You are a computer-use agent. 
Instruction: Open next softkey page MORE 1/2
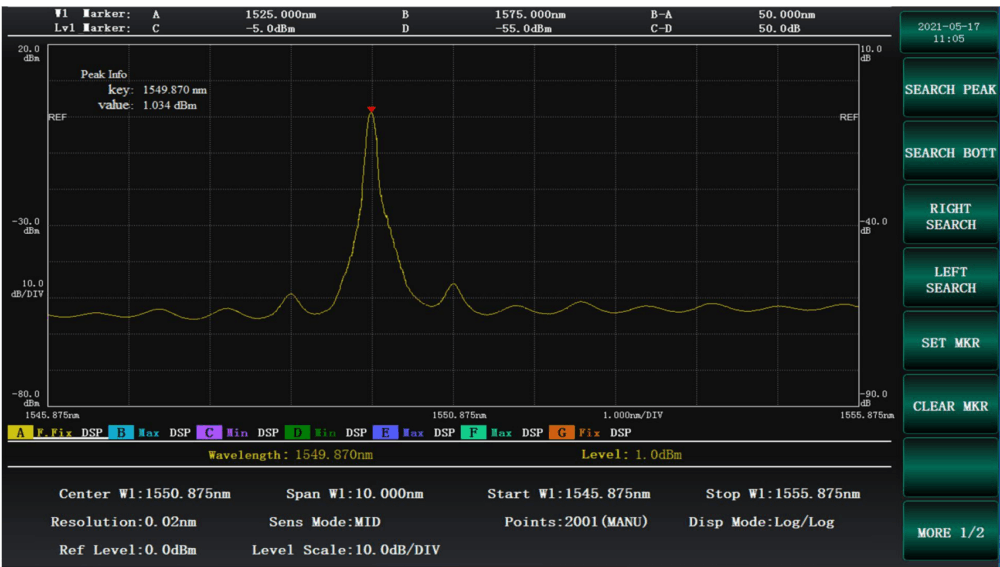pyautogui.click(x=950, y=532)
